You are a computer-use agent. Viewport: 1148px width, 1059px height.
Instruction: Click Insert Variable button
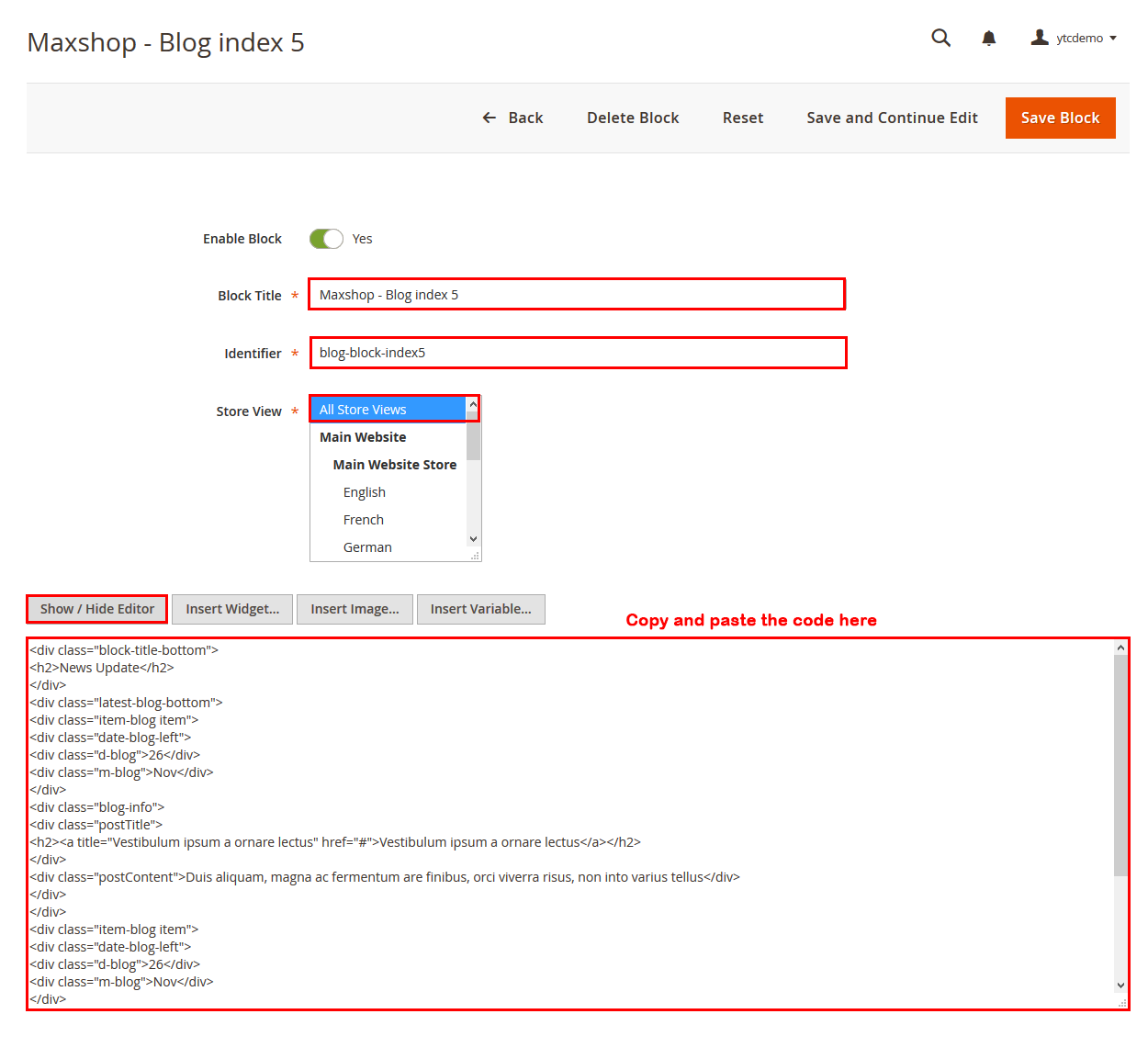[480, 609]
